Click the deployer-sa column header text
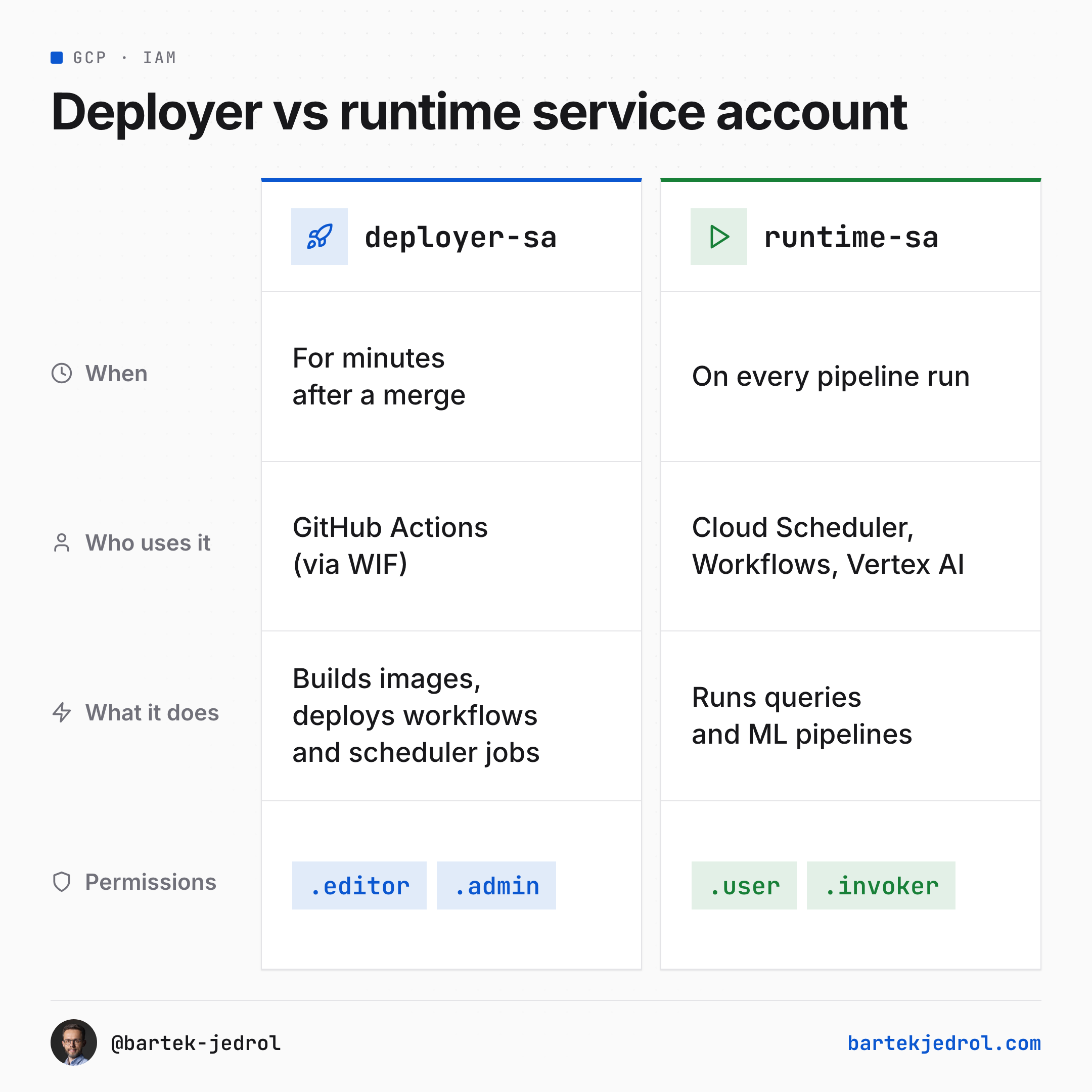Image resolution: width=1092 pixels, height=1092 pixels. pyautogui.click(x=461, y=238)
